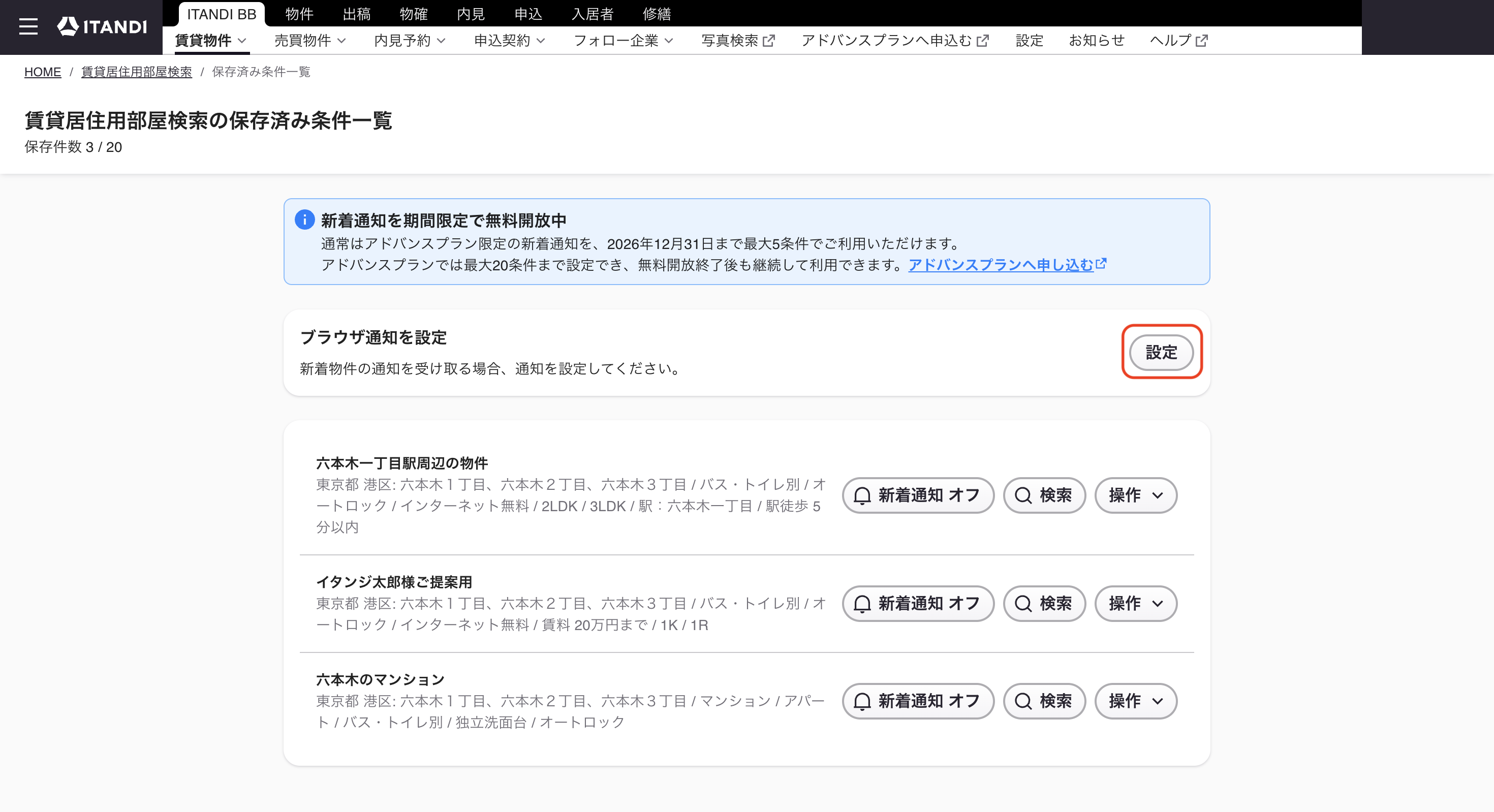Image resolution: width=1494 pixels, height=812 pixels.
Task: Click 検索 for 六本木のマンション
Action: [x=1044, y=701]
